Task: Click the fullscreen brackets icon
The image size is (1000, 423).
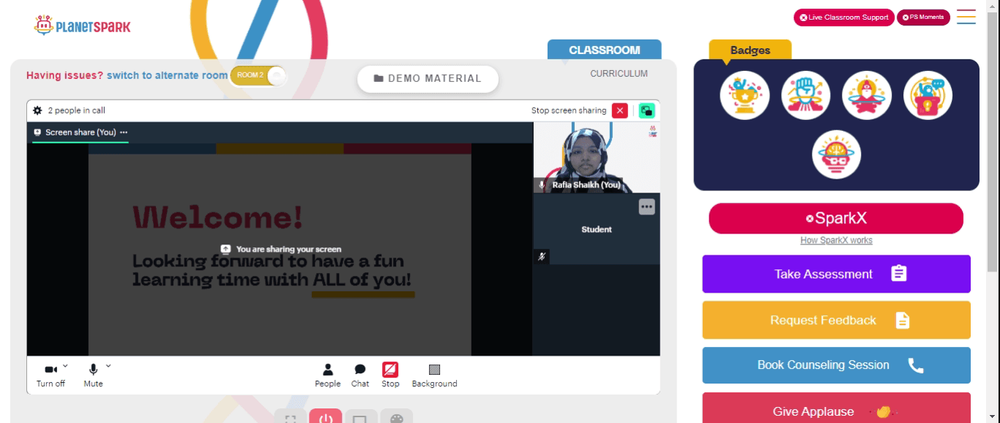Action: click(x=291, y=417)
